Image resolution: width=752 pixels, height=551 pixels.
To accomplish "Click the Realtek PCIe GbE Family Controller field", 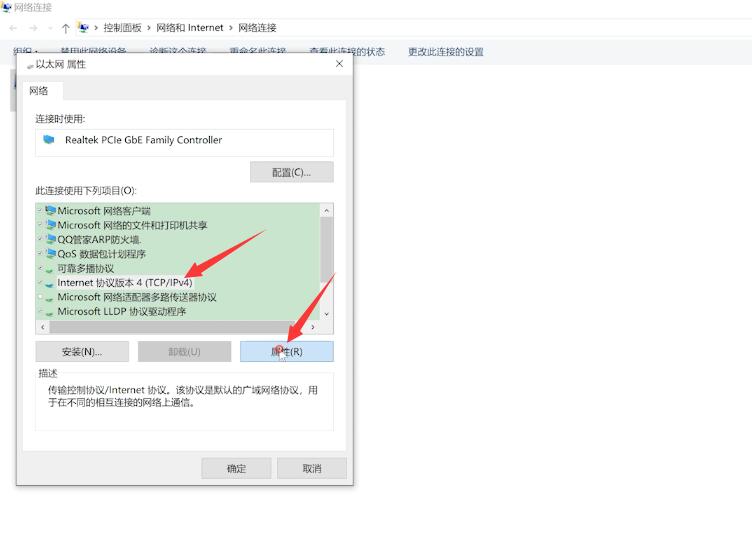I will pos(184,142).
